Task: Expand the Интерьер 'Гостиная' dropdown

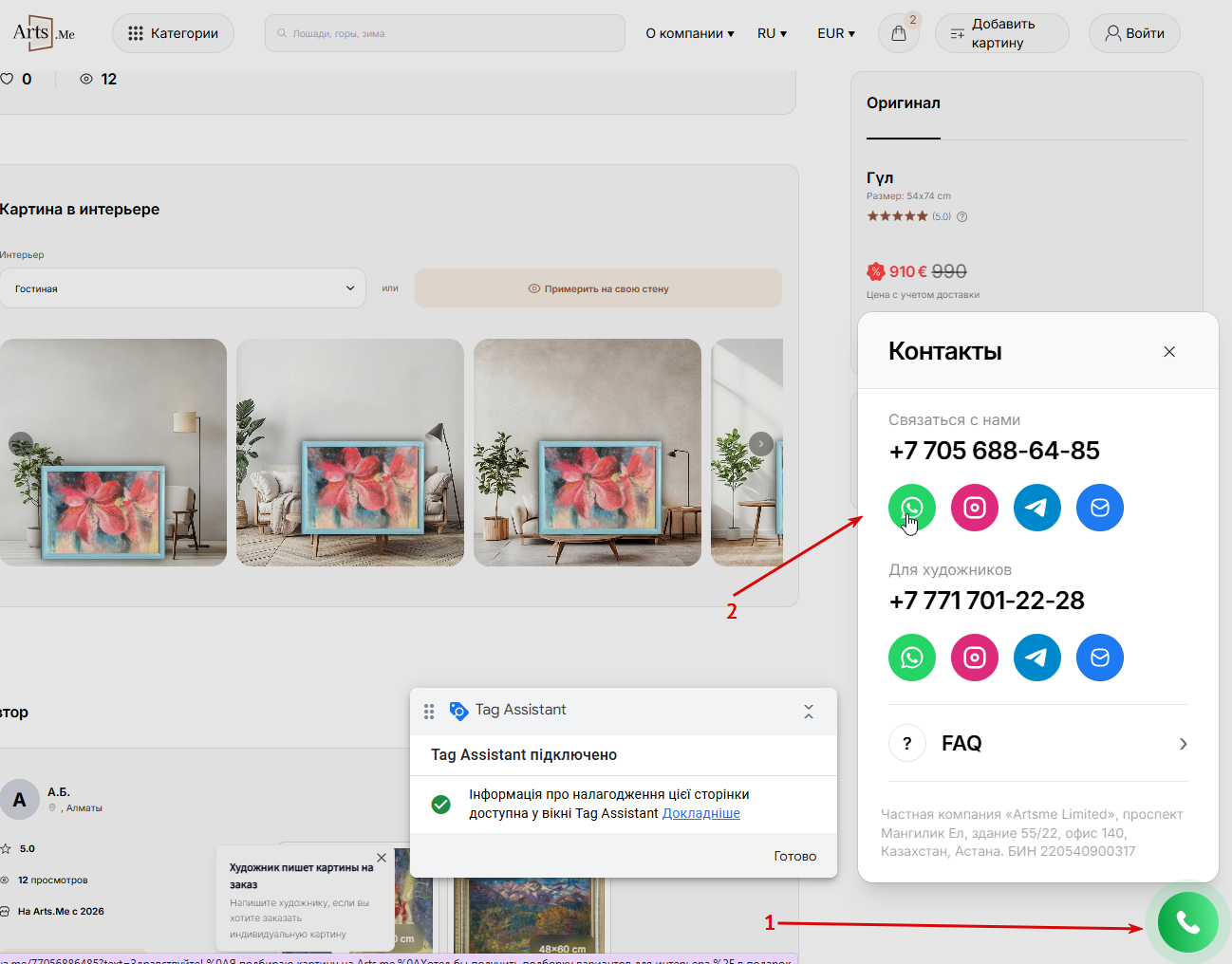Action: (183, 288)
